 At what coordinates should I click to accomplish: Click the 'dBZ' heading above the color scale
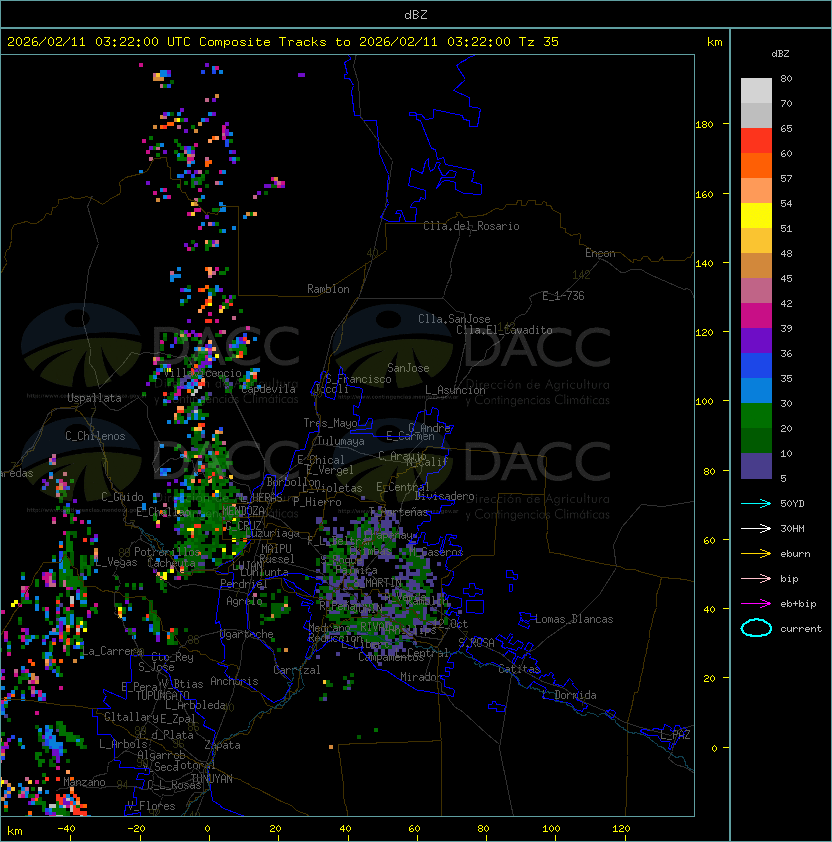780,54
